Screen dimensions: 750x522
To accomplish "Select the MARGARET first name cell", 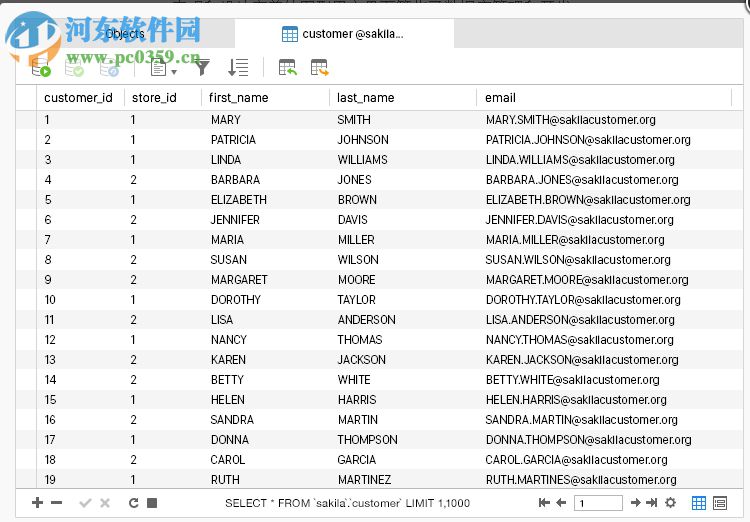I will tap(239, 280).
